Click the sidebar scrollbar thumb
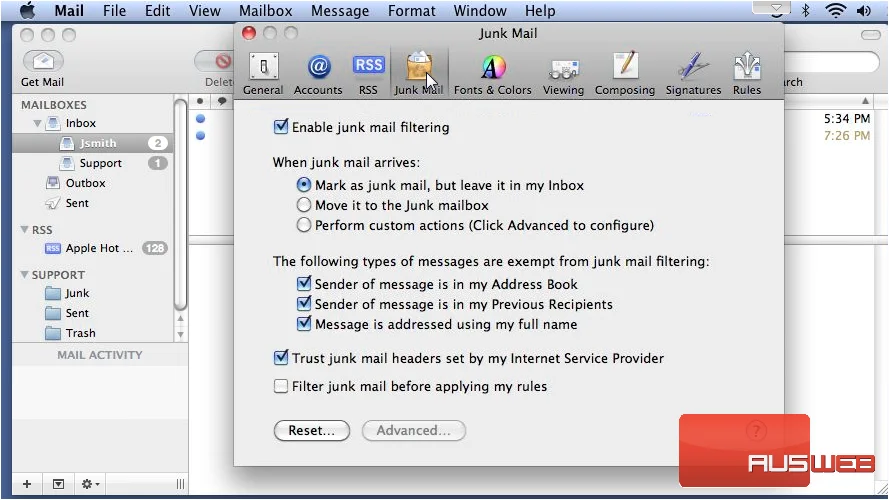Image resolution: width=889 pixels, height=500 pixels. click(x=180, y=204)
